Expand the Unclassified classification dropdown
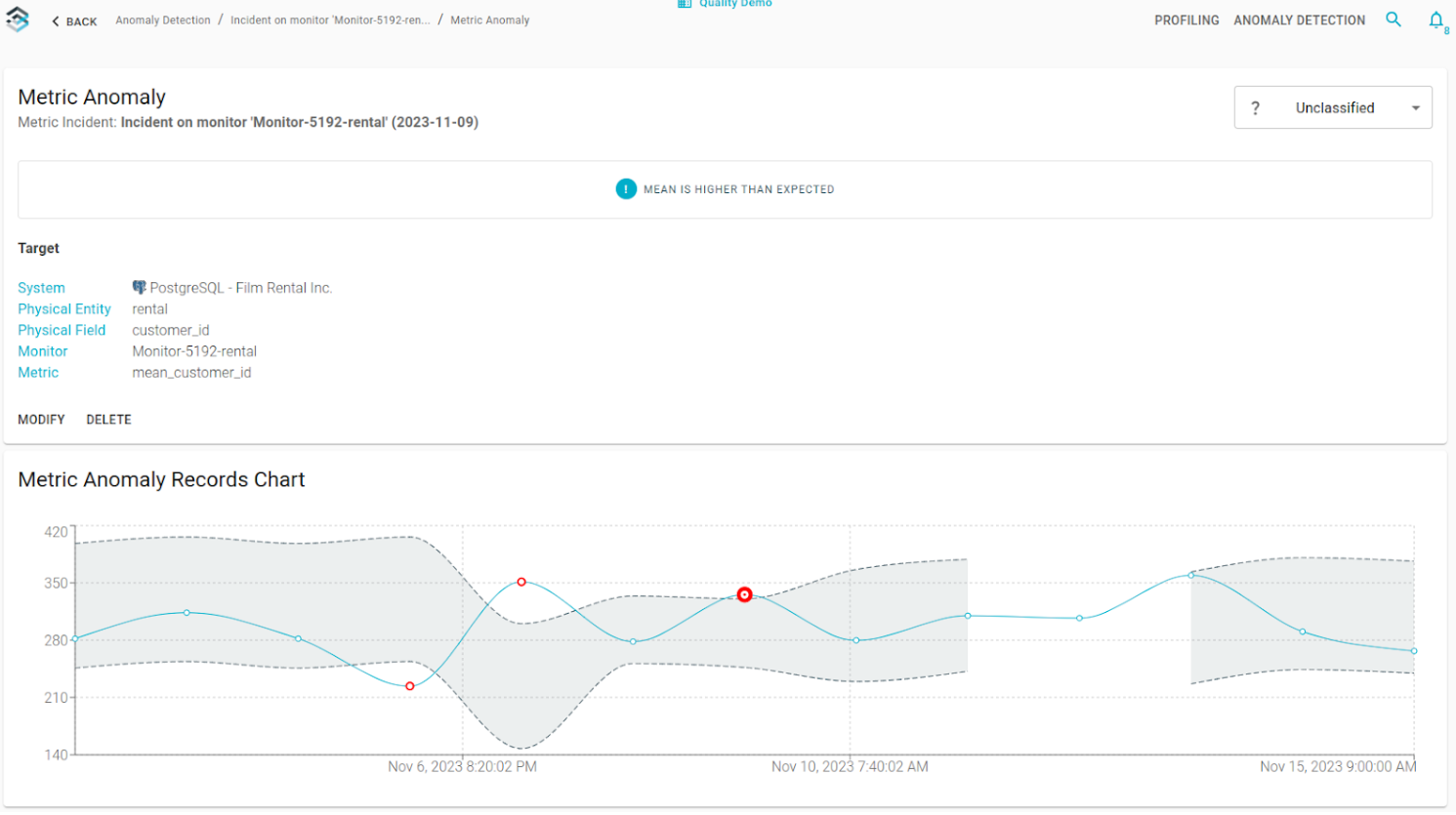 (1333, 107)
